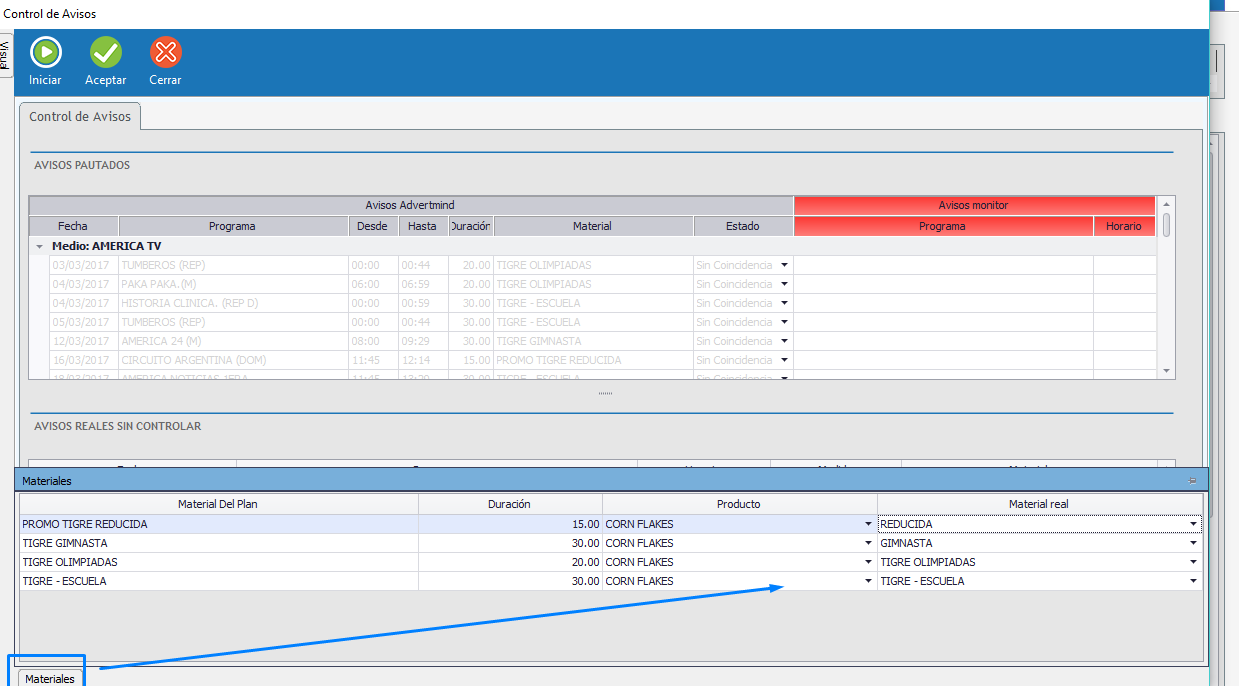The height and width of the screenshot is (686, 1239).
Task: Open Estado dropdown for TUMBEROS 05/03/2017 row
Action: (785, 322)
